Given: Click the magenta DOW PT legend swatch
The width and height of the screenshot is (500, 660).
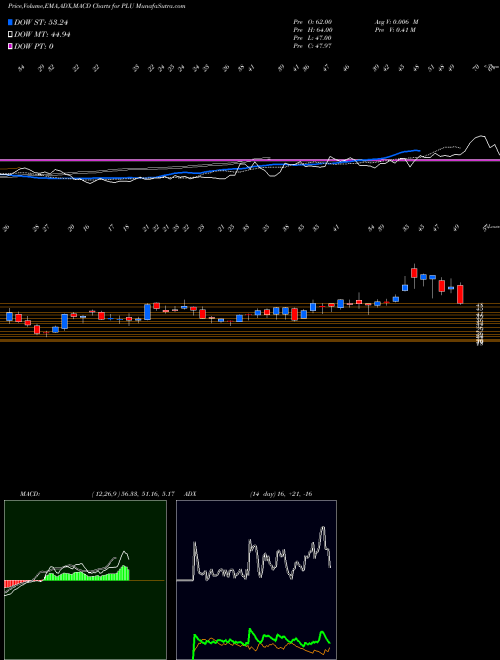Looking at the screenshot, I should pyautogui.click(x=10, y=46).
